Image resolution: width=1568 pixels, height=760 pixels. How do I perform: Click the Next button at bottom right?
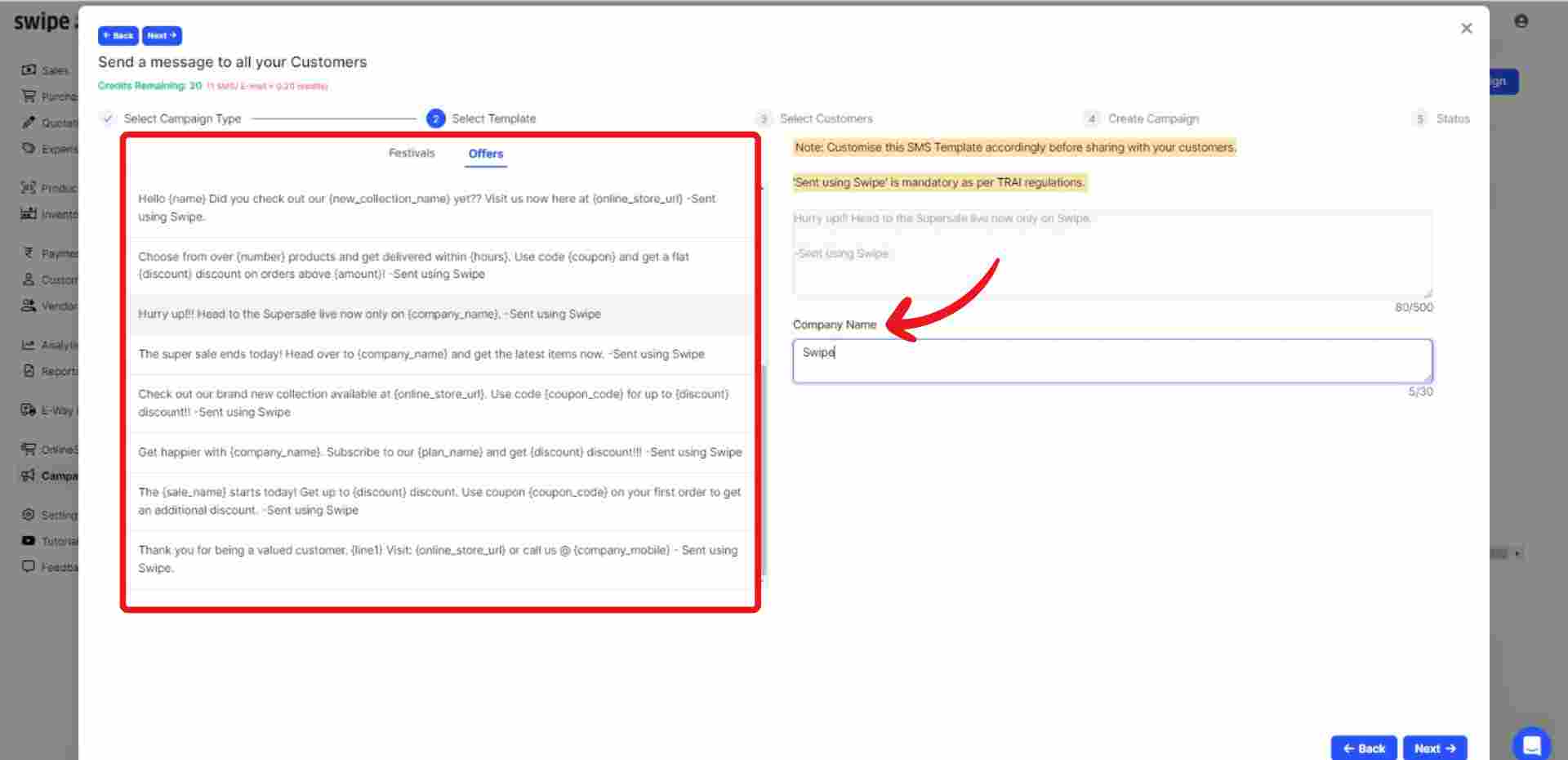[x=1435, y=748]
